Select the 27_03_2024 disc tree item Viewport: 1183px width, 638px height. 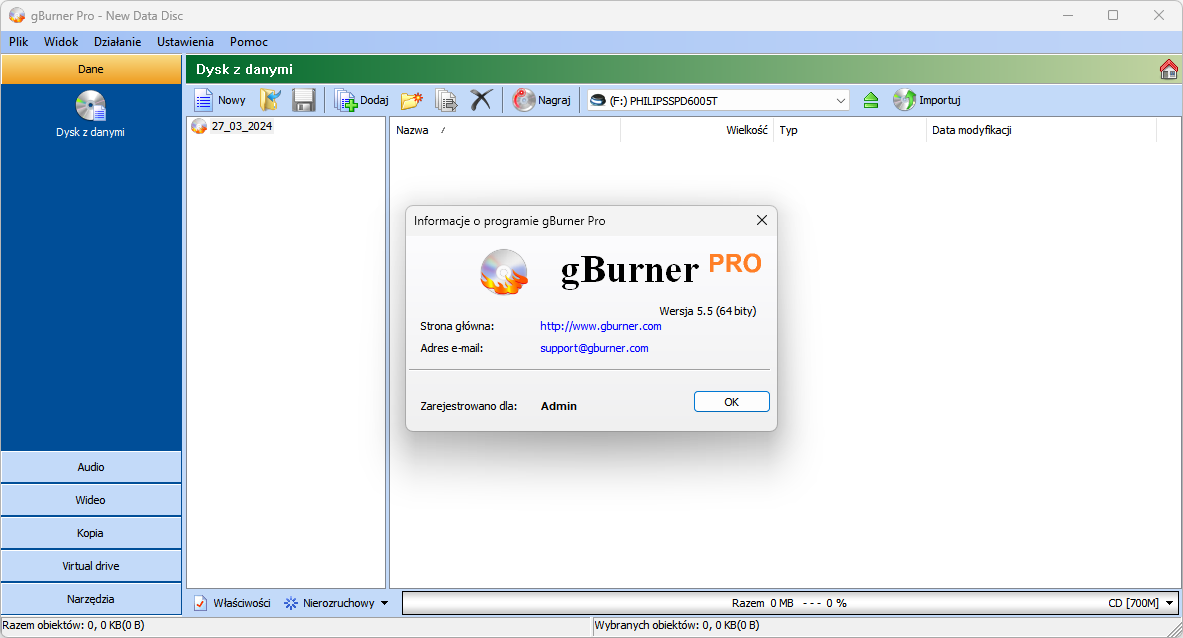[x=241, y=127]
